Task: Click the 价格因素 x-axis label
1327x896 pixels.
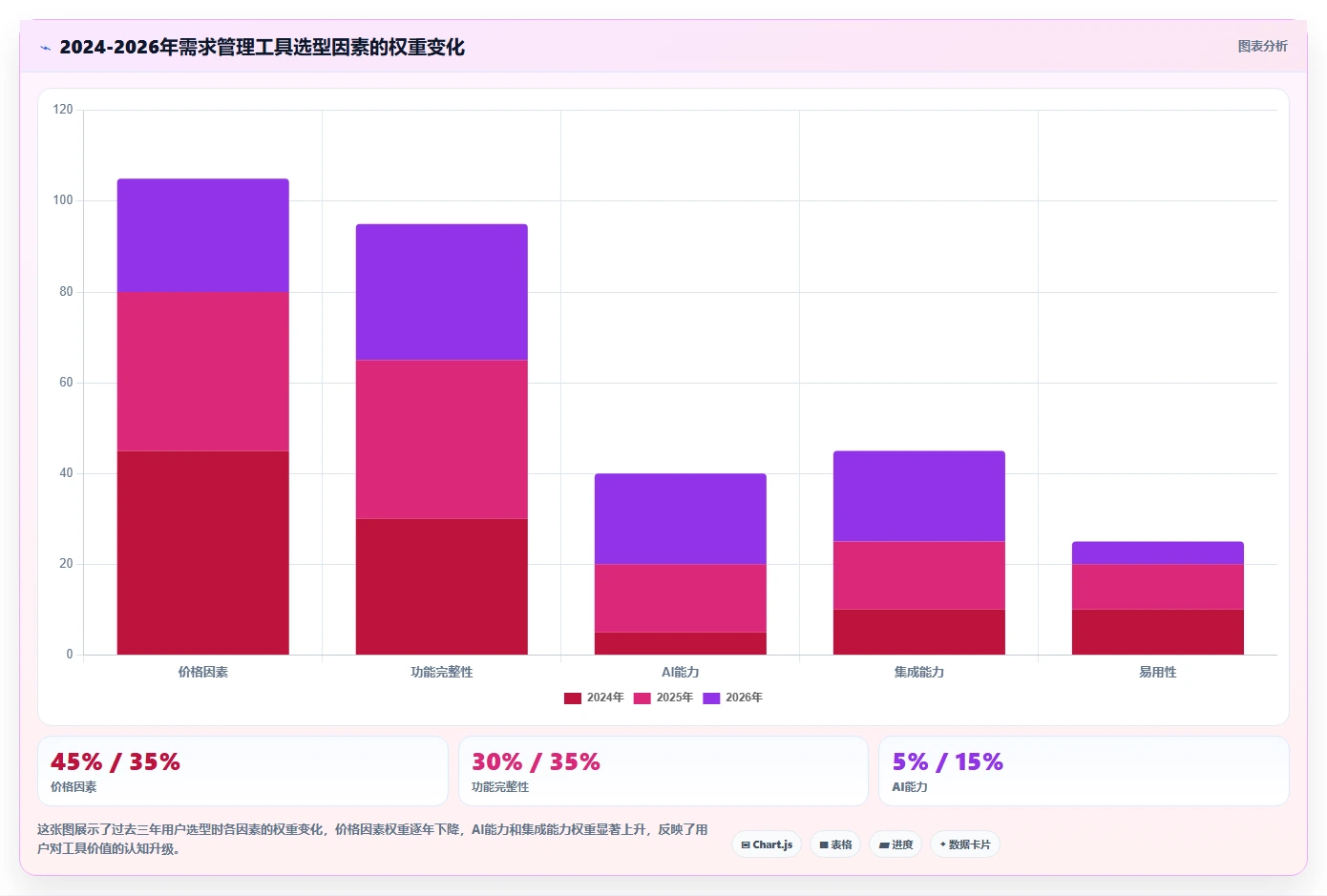Action: click(x=203, y=672)
